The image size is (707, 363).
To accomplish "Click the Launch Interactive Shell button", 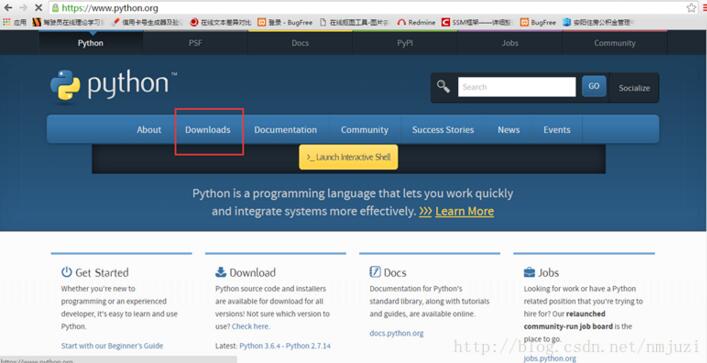I will click(349, 157).
